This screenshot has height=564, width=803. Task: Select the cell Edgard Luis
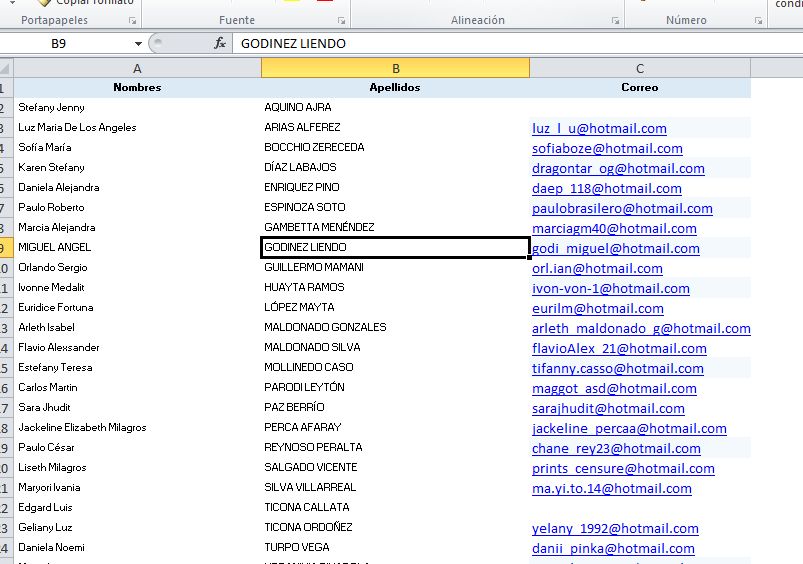pyautogui.click(x=137, y=507)
